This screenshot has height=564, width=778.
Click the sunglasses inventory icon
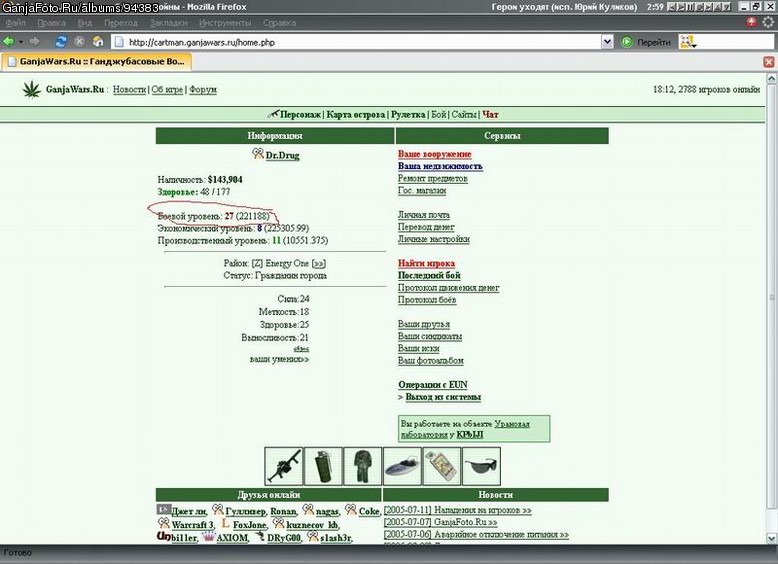pyautogui.click(x=481, y=466)
